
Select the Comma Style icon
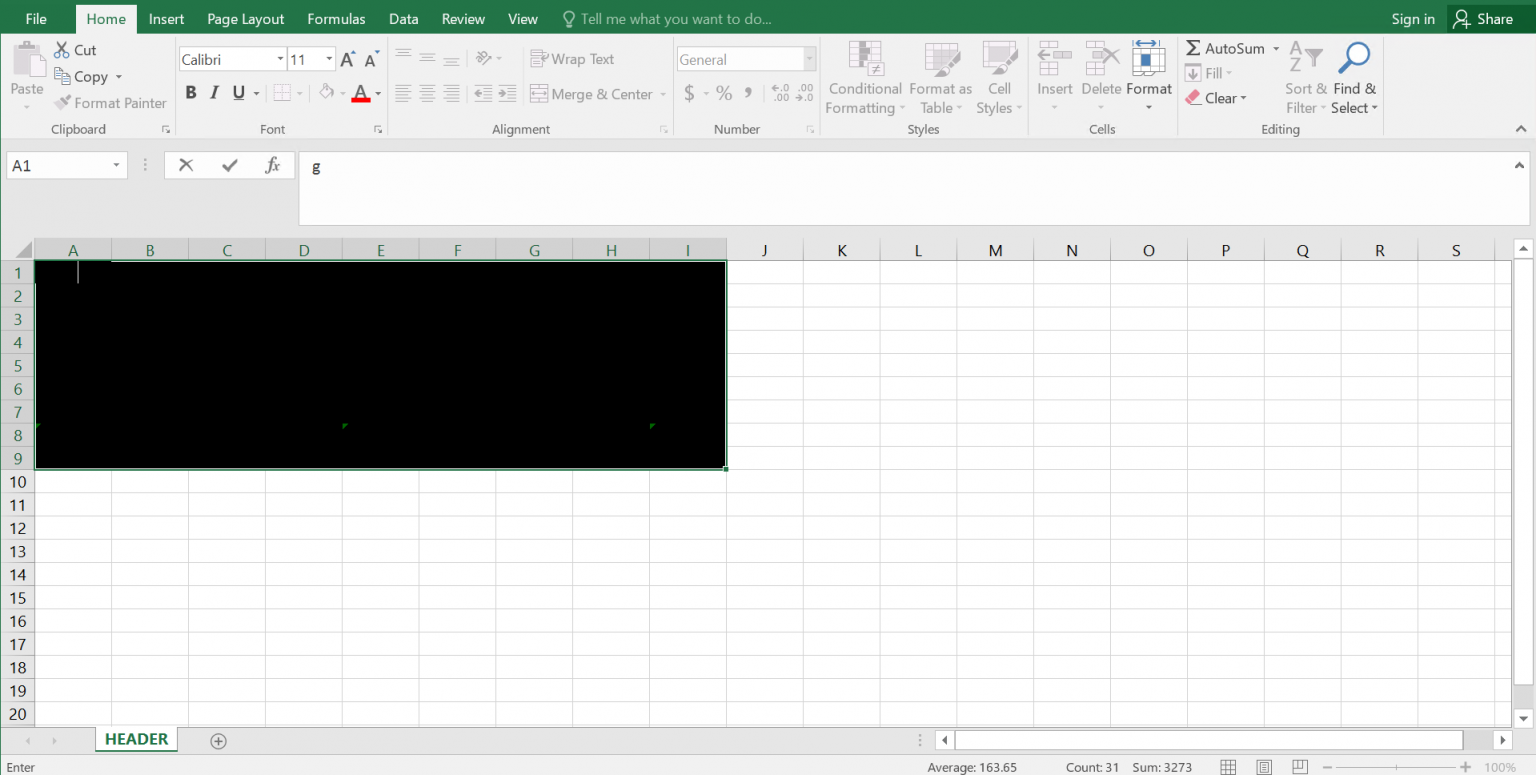(x=747, y=92)
